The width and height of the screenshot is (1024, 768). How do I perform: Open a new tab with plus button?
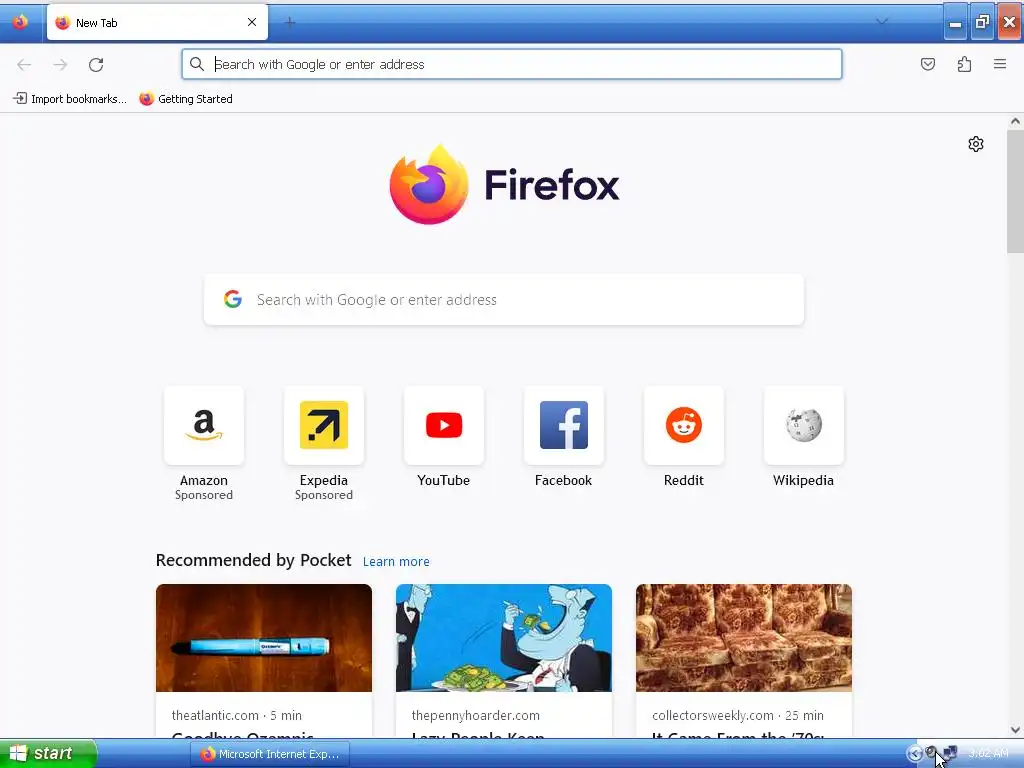[x=290, y=23]
